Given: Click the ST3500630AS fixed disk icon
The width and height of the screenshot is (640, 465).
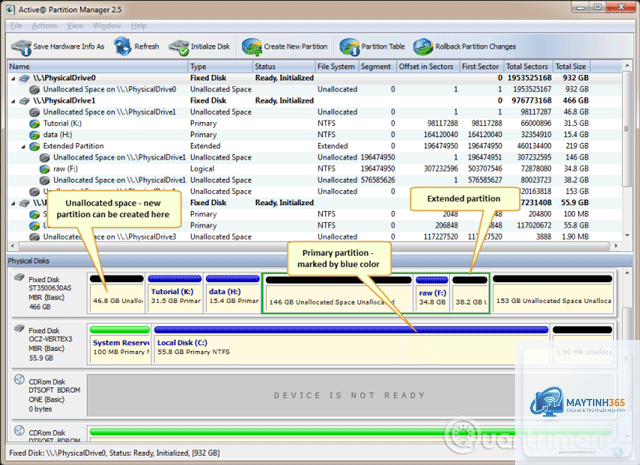Looking at the screenshot, I should point(19,278).
